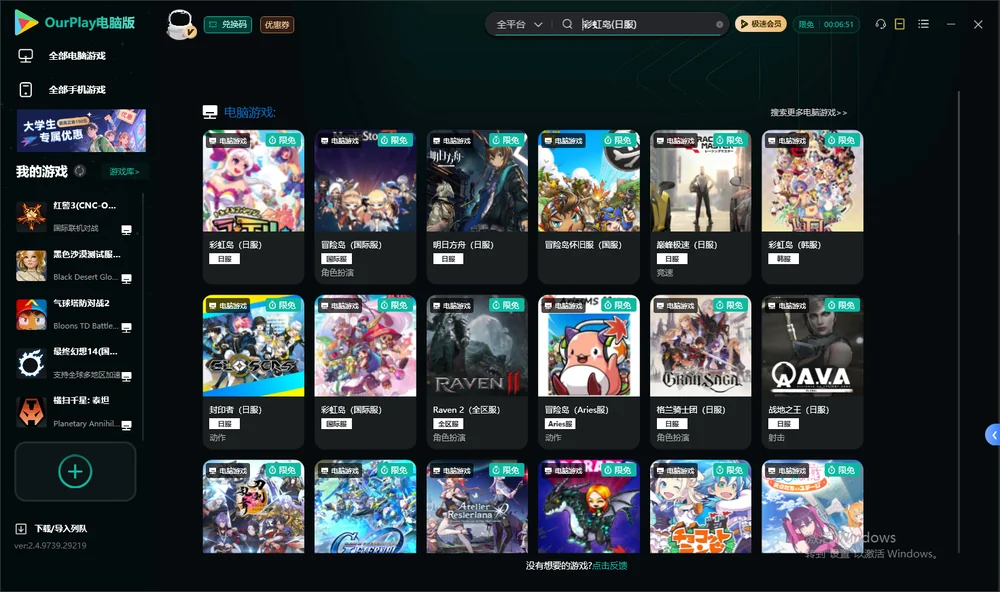Image resolution: width=1000 pixels, height=592 pixels.
Task: Clear the search box text
Action: [x=719, y=24]
